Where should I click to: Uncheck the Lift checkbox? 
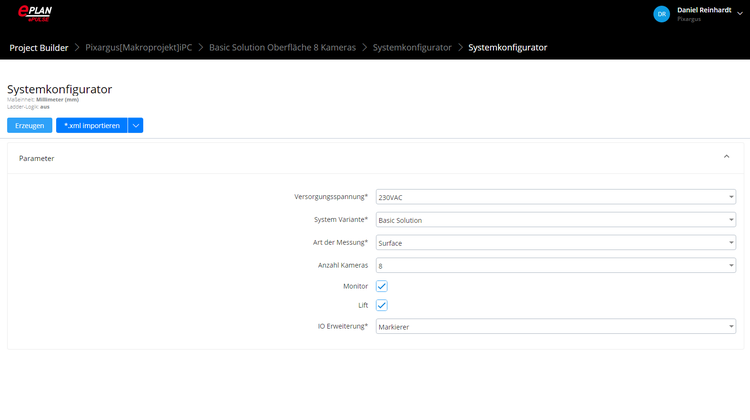382,305
